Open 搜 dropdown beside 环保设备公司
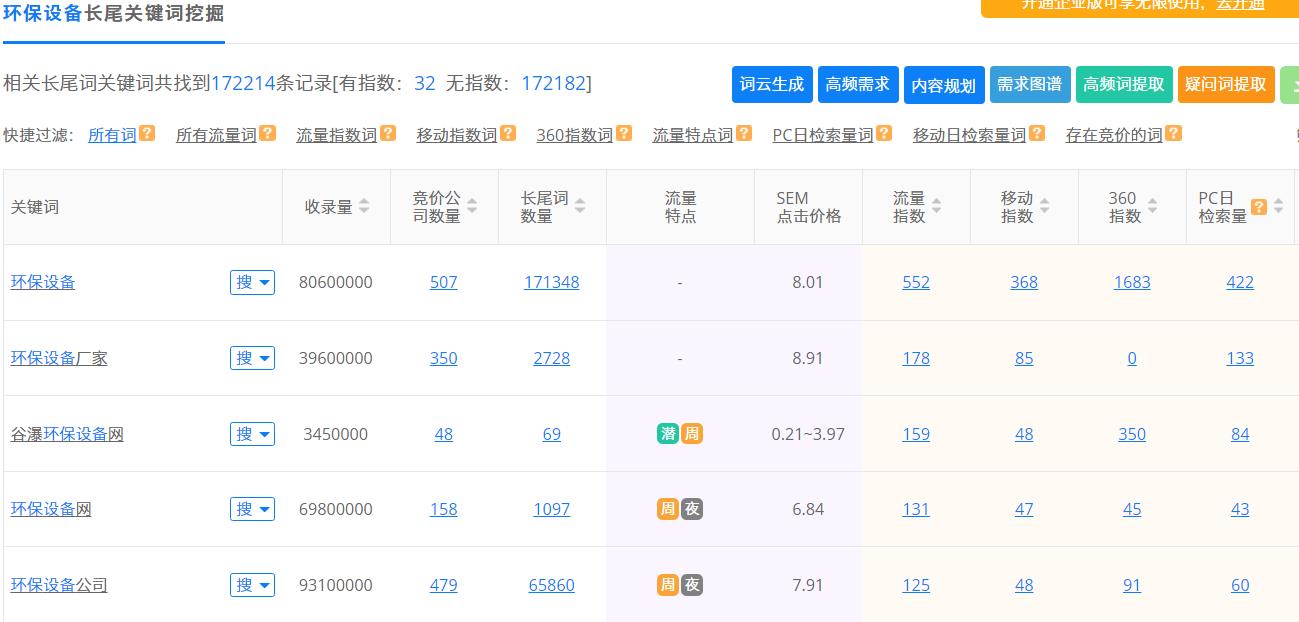1299x622 pixels. click(252, 585)
